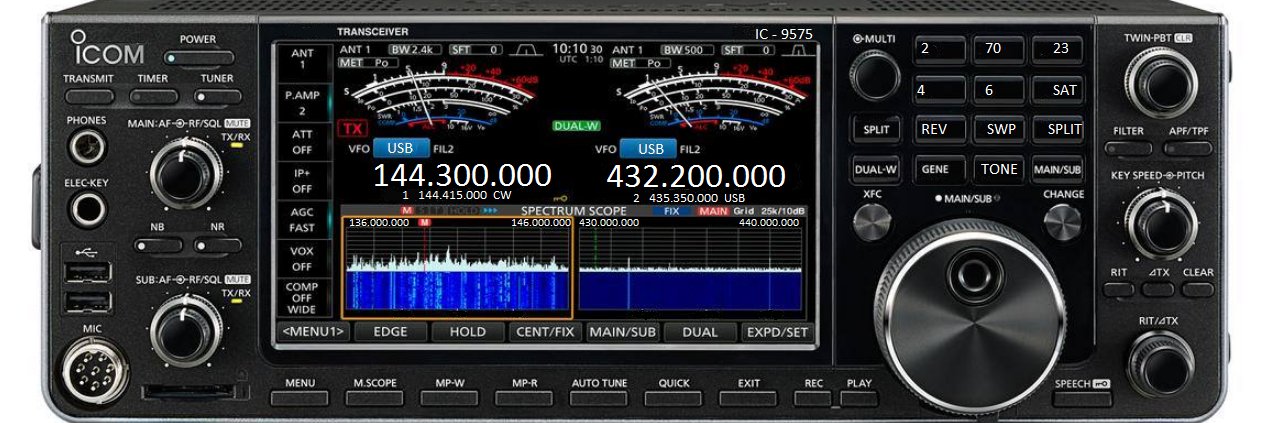Click the <MENU1> softkey
Viewport: 1269px width, 423px height.
coord(313,332)
